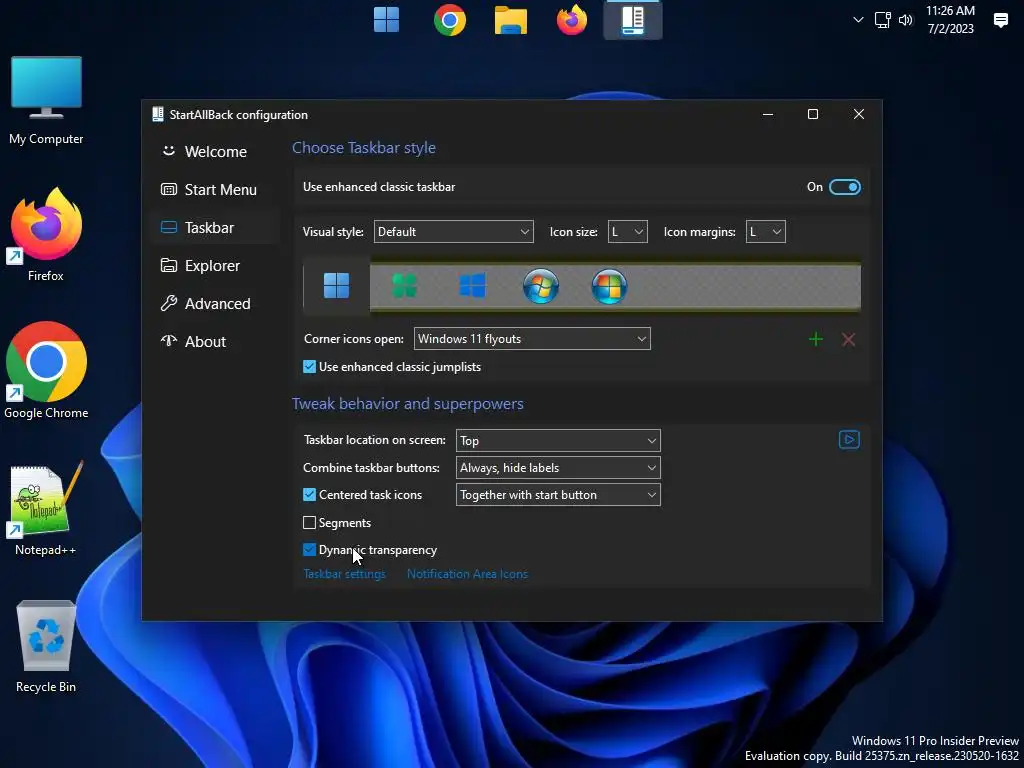Minimize the StartAllBack configuration window
The height and width of the screenshot is (768, 1024).
(768, 114)
